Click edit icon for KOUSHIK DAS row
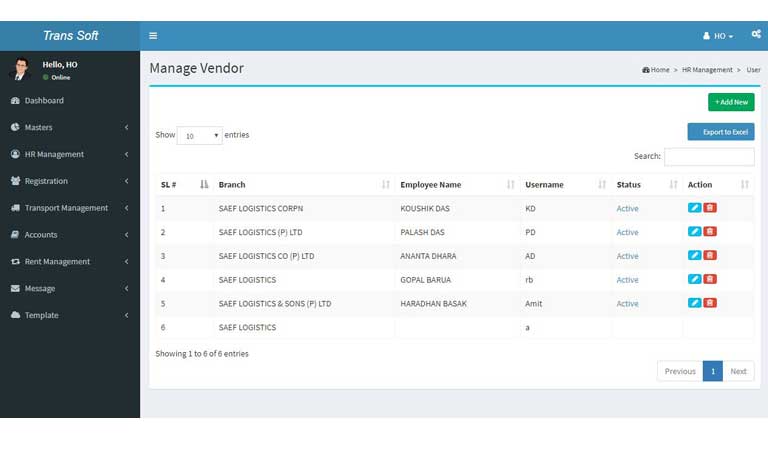This screenshot has width=768, height=450. [x=695, y=208]
